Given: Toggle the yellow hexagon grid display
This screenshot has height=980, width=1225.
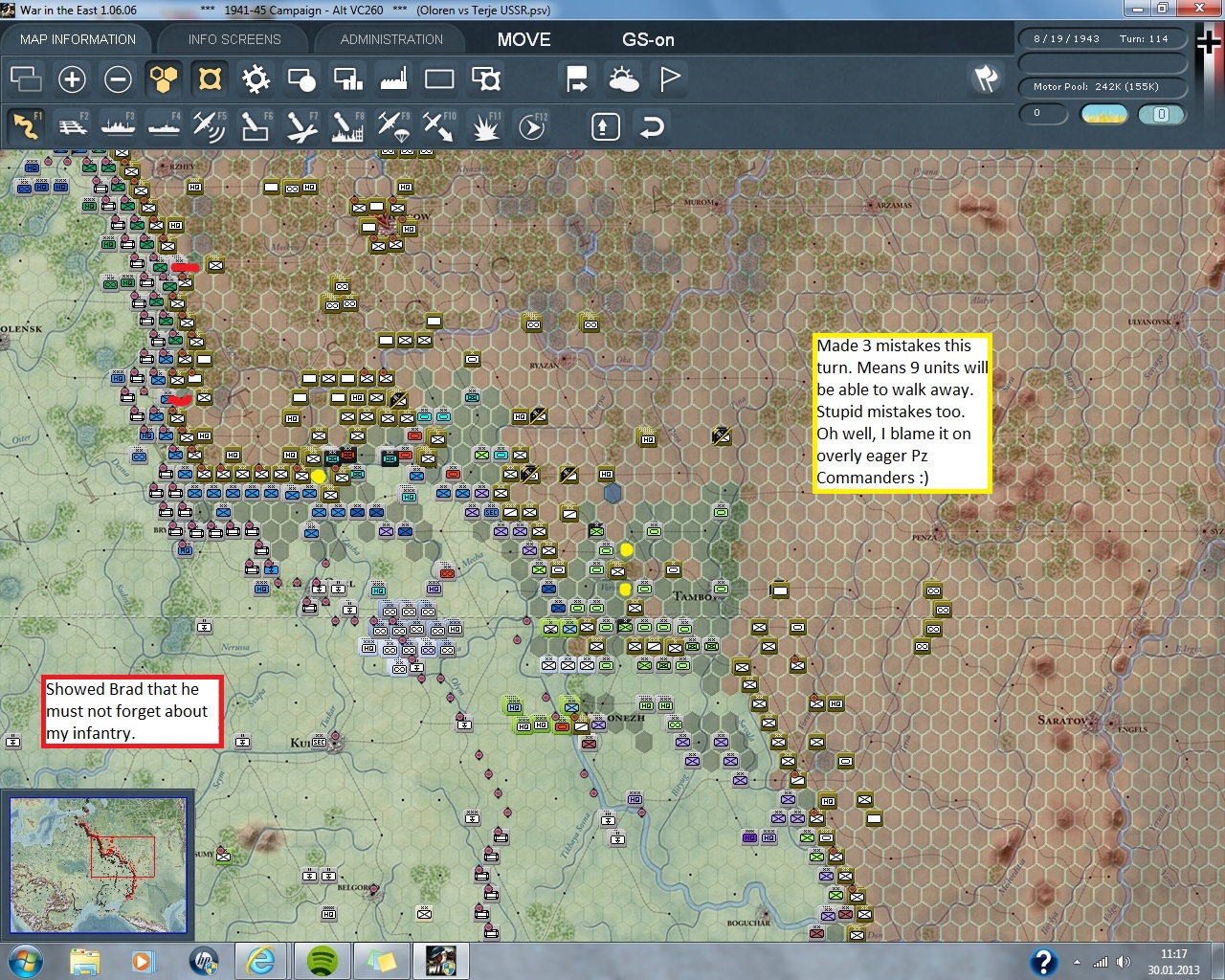Looking at the screenshot, I should pos(164,78).
